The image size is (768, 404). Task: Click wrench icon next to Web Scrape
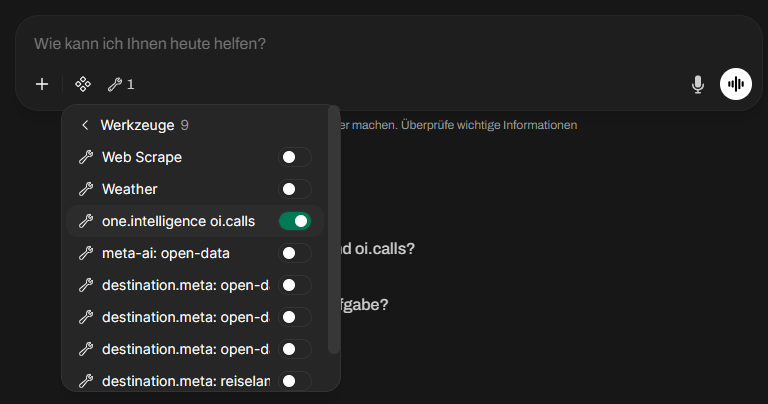(85, 157)
